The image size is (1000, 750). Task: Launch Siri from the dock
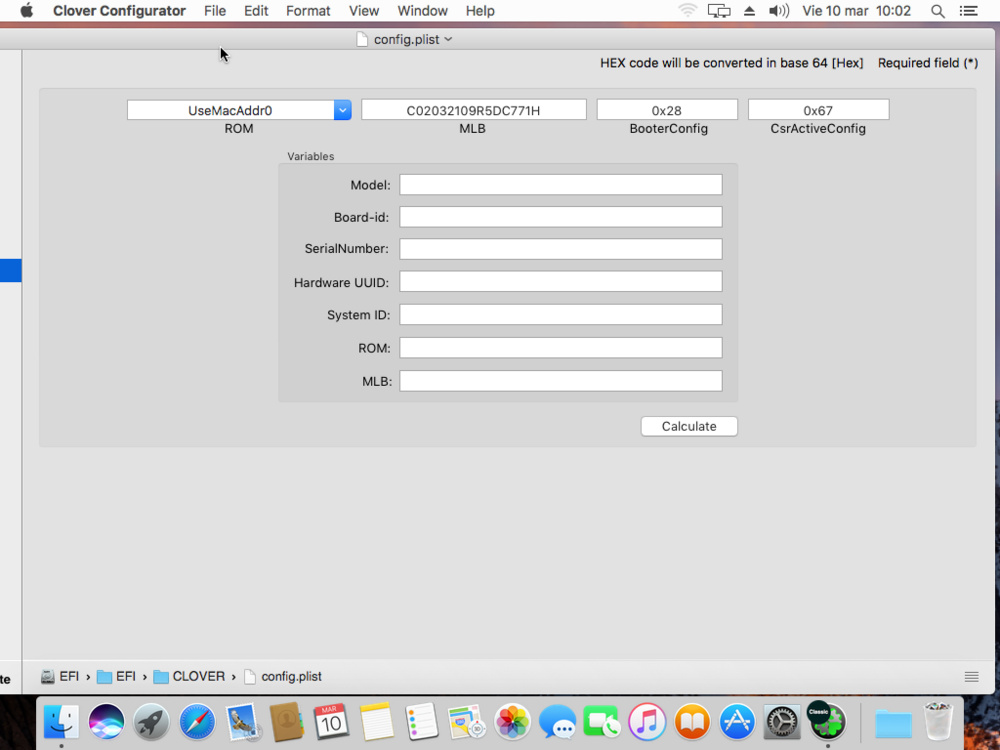point(106,721)
